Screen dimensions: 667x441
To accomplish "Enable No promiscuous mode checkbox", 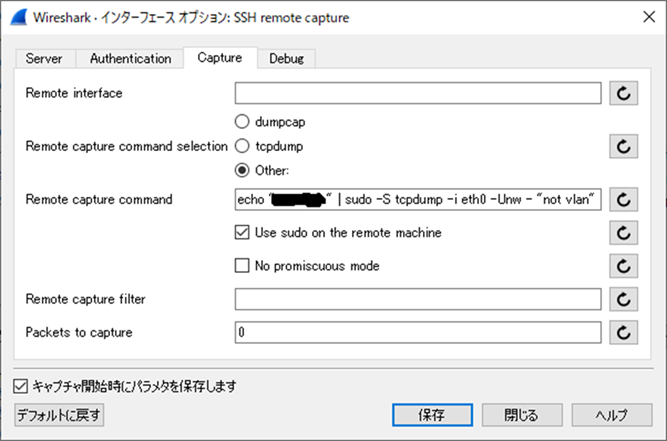I will point(242,266).
